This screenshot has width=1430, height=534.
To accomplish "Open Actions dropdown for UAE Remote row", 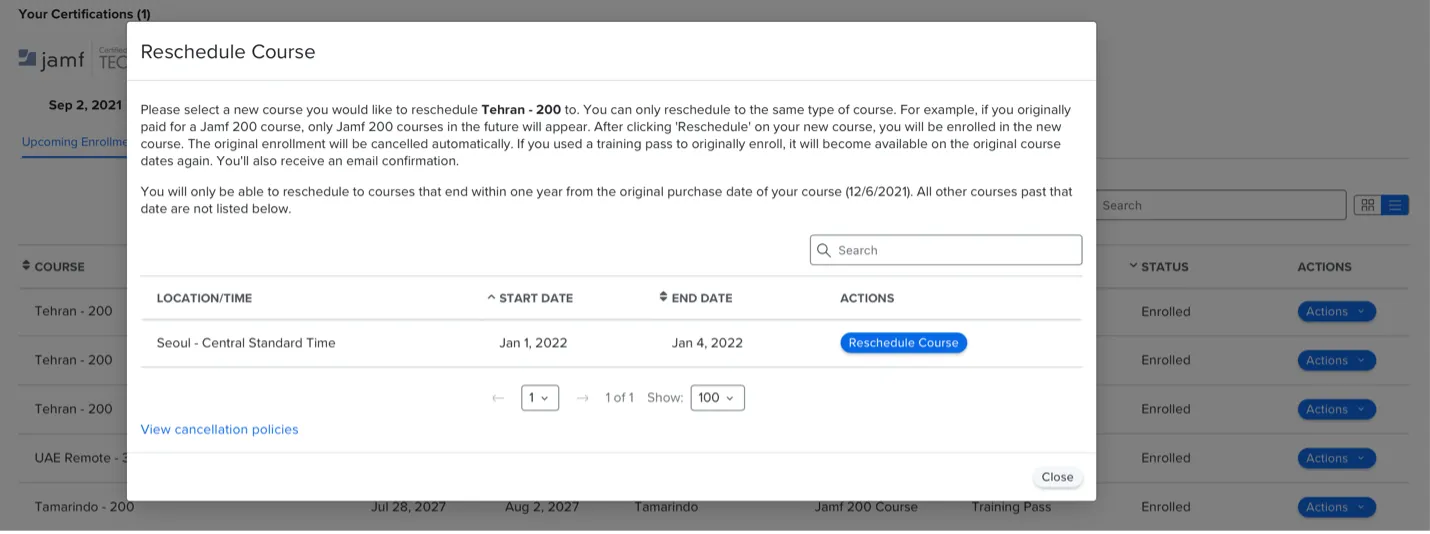I will coord(1336,458).
